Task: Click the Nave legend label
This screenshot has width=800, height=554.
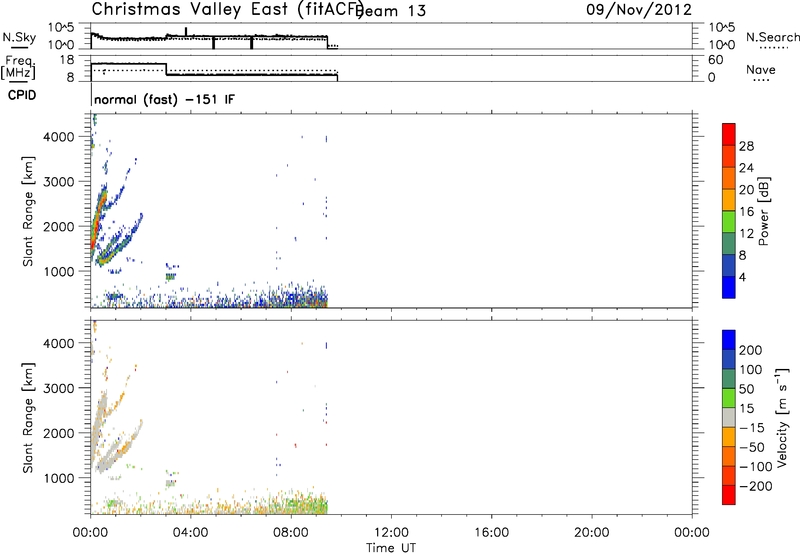Action: coord(761,69)
